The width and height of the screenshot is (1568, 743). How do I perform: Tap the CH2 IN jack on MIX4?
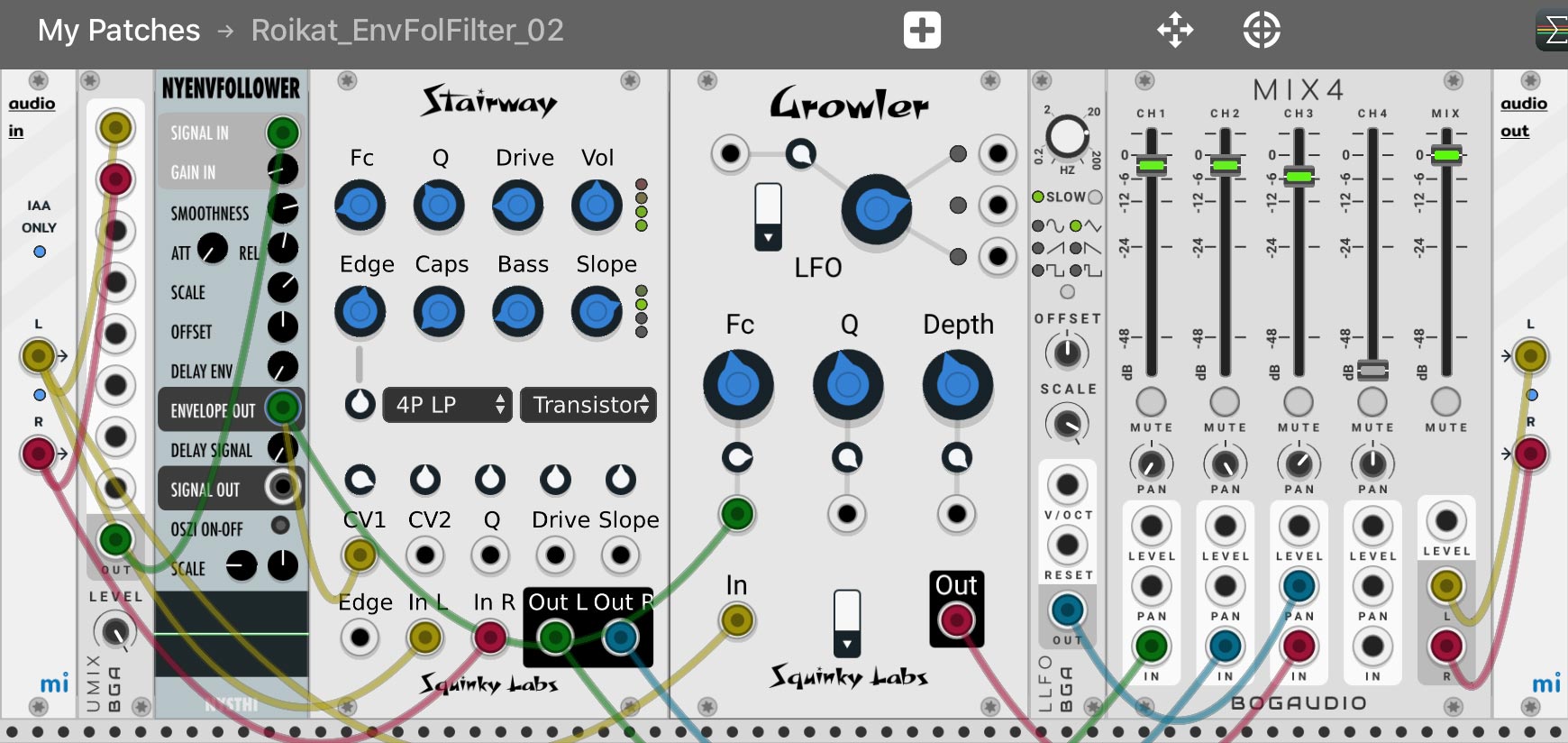pos(1225,646)
